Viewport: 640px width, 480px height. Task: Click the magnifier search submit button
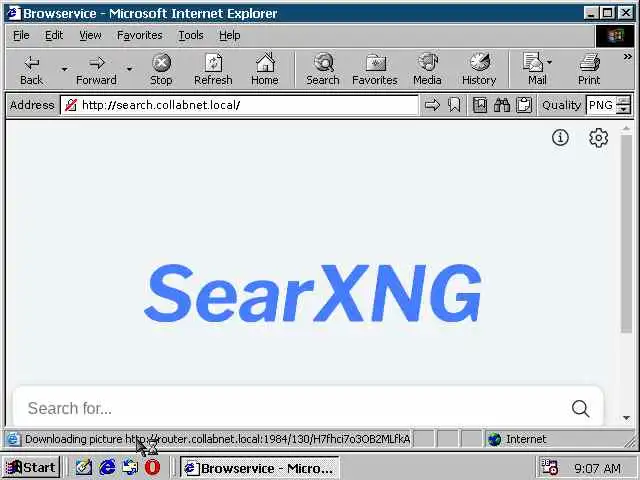pyautogui.click(x=580, y=408)
